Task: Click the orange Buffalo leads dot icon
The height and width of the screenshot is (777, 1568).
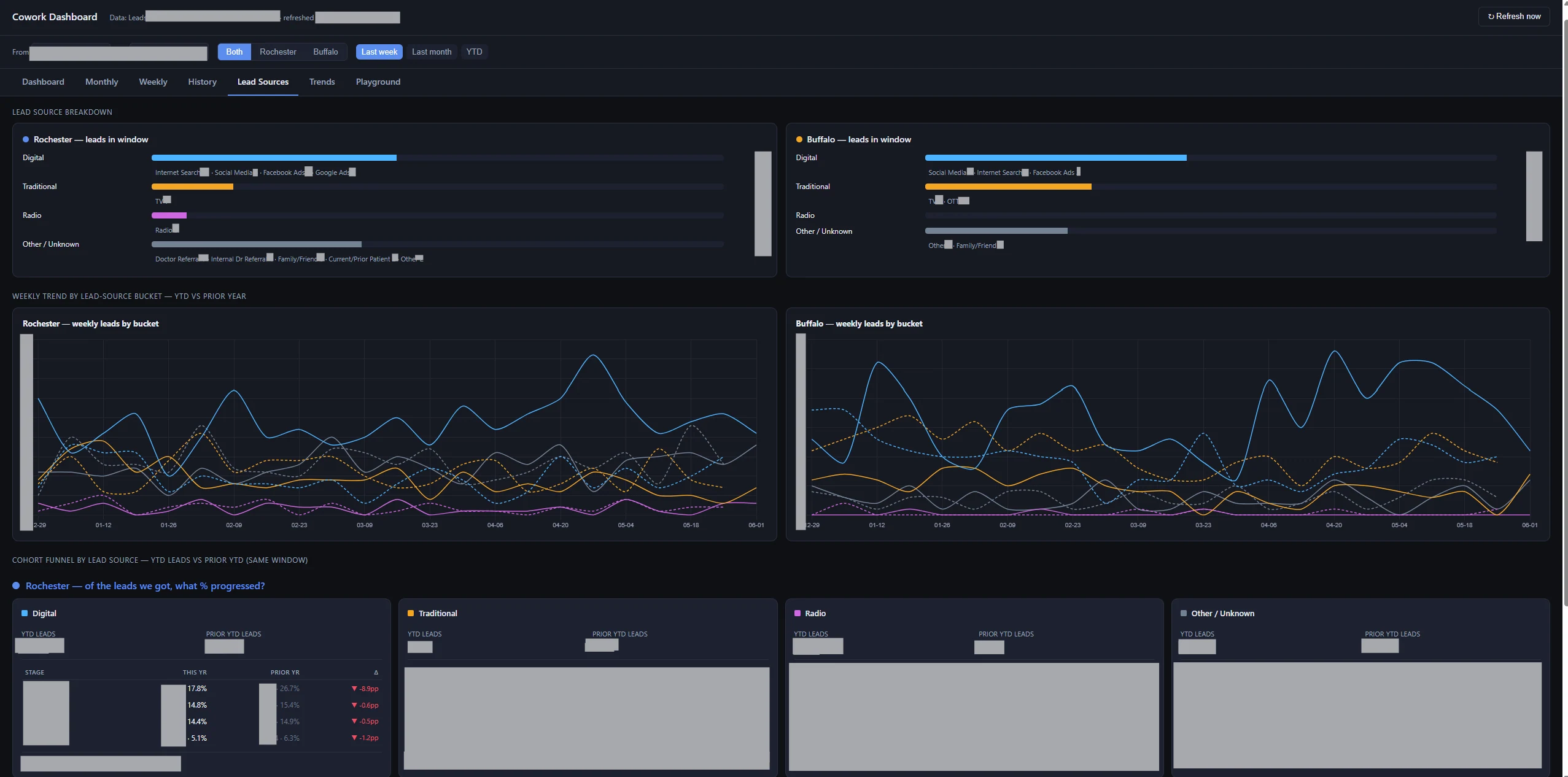Action: 799,140
